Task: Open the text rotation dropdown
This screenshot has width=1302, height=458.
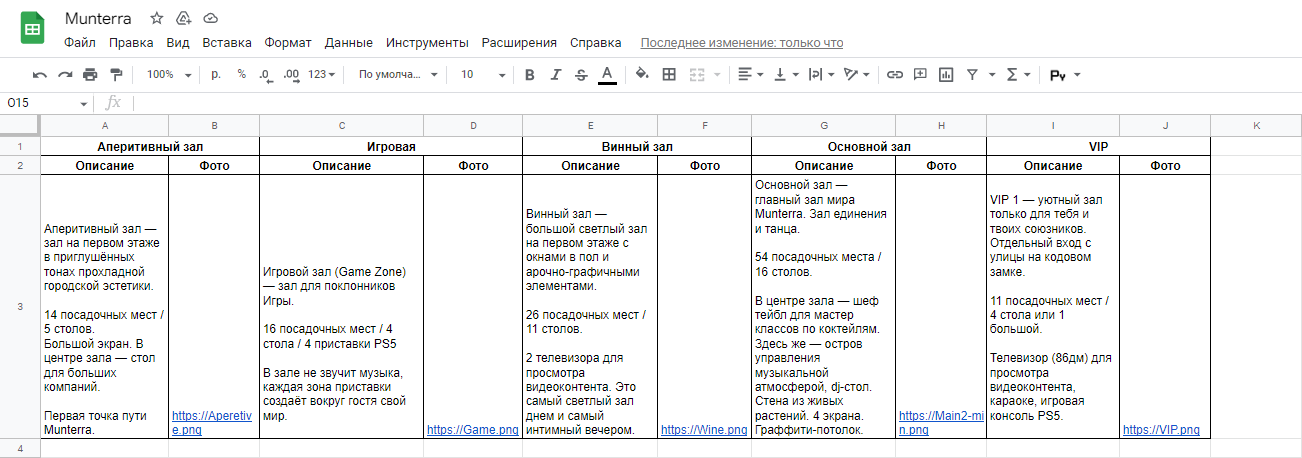Action: (x=858, y=74)
